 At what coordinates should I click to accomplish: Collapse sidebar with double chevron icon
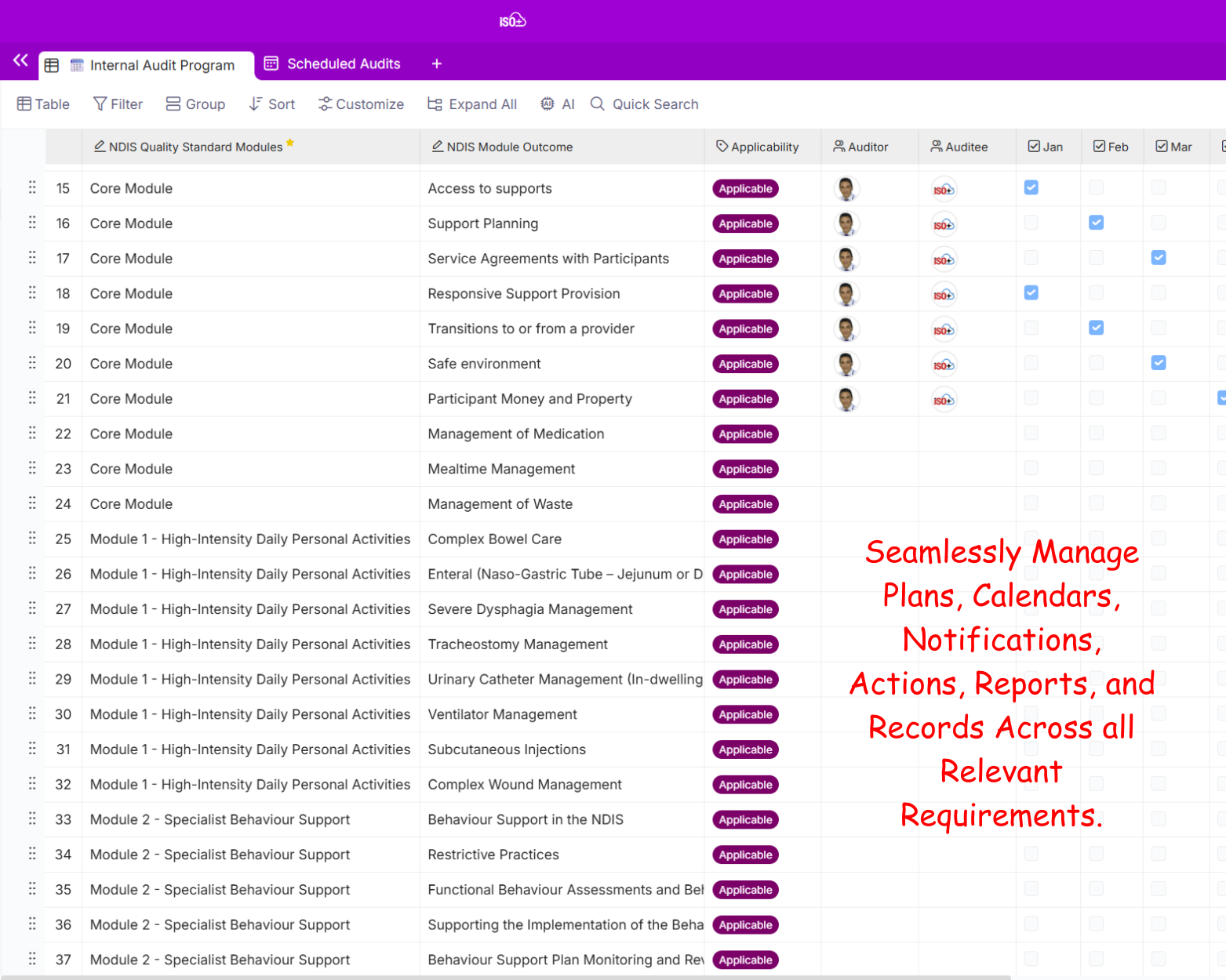point(20,60)
